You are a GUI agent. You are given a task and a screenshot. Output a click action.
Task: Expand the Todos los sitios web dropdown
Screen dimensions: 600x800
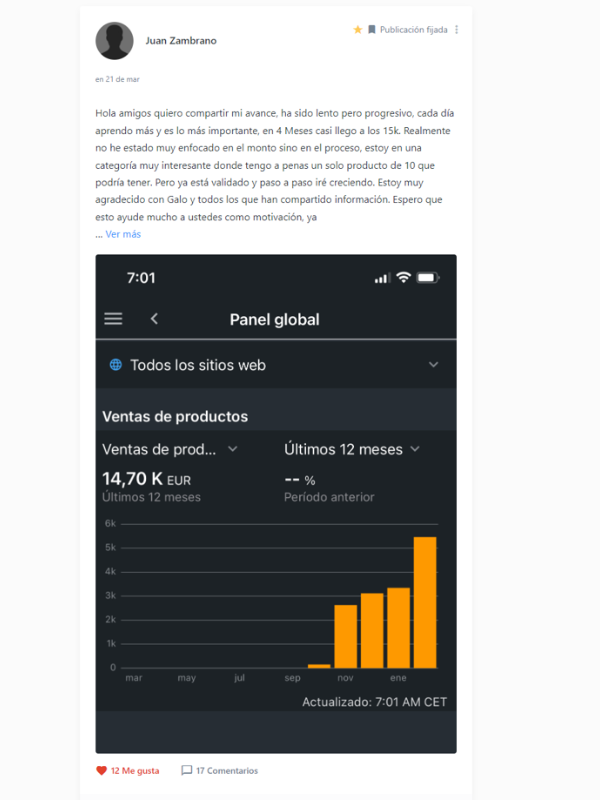[x=433, y=365]
